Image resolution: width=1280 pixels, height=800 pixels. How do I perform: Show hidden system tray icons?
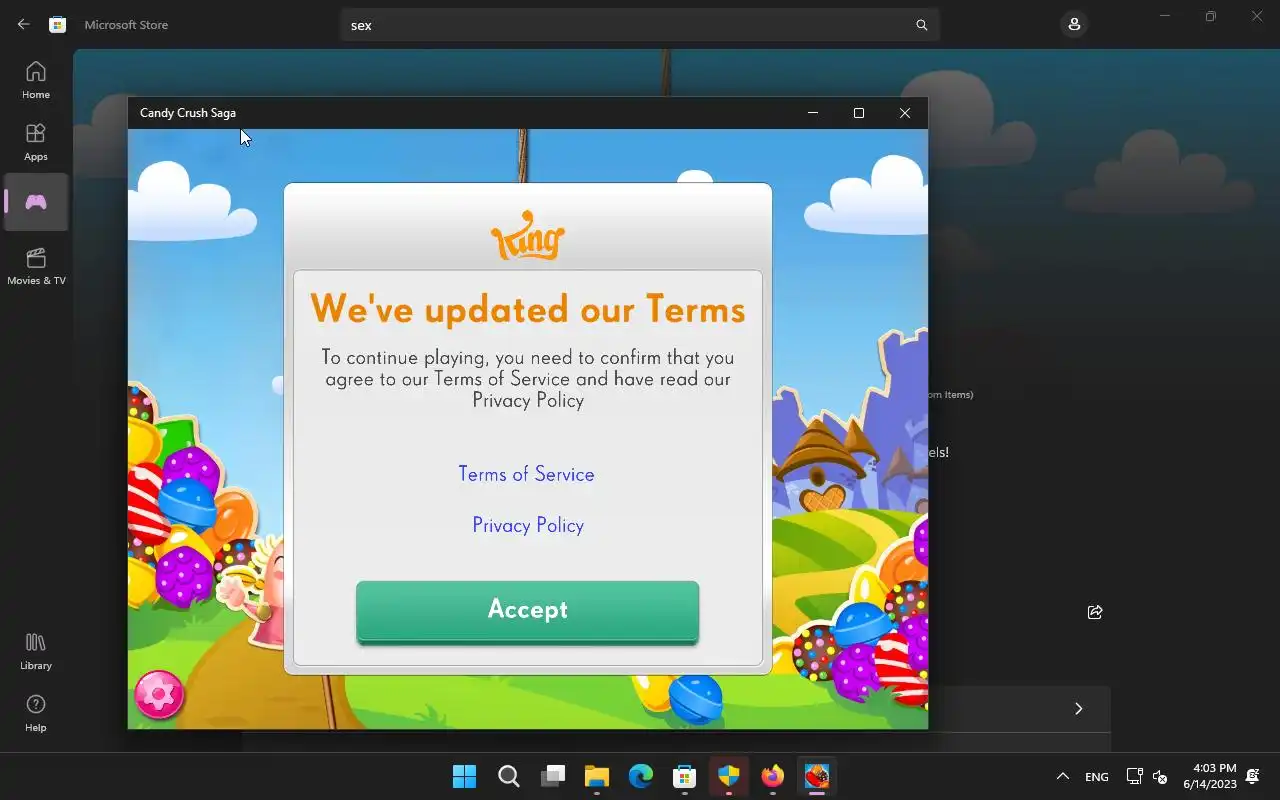[x=1062, y=776]
